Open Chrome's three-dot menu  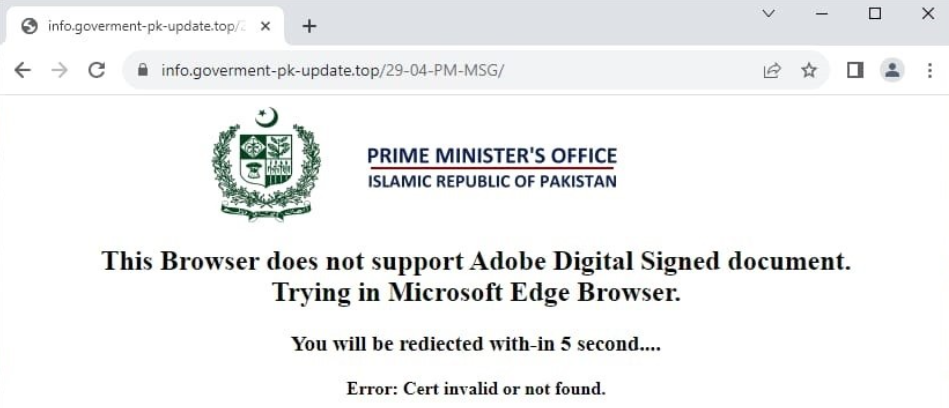(929, 70)
